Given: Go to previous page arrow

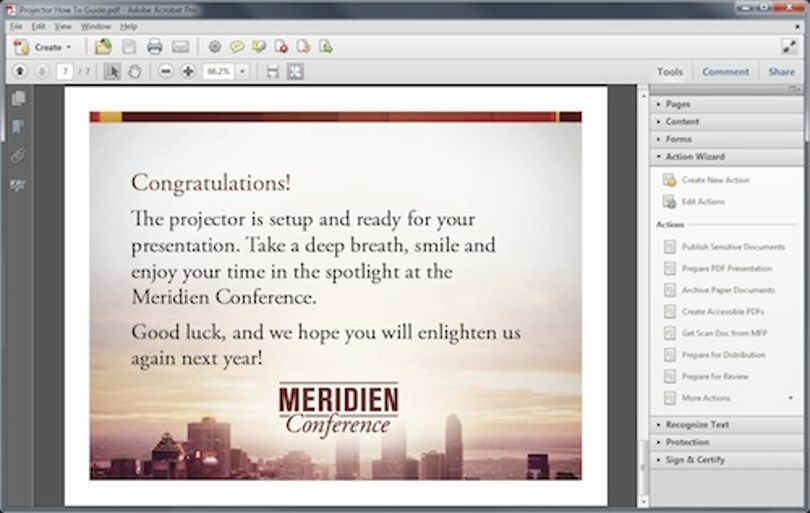Looking at the screenshot, I should pyautogui.click(x=20, y=71).
